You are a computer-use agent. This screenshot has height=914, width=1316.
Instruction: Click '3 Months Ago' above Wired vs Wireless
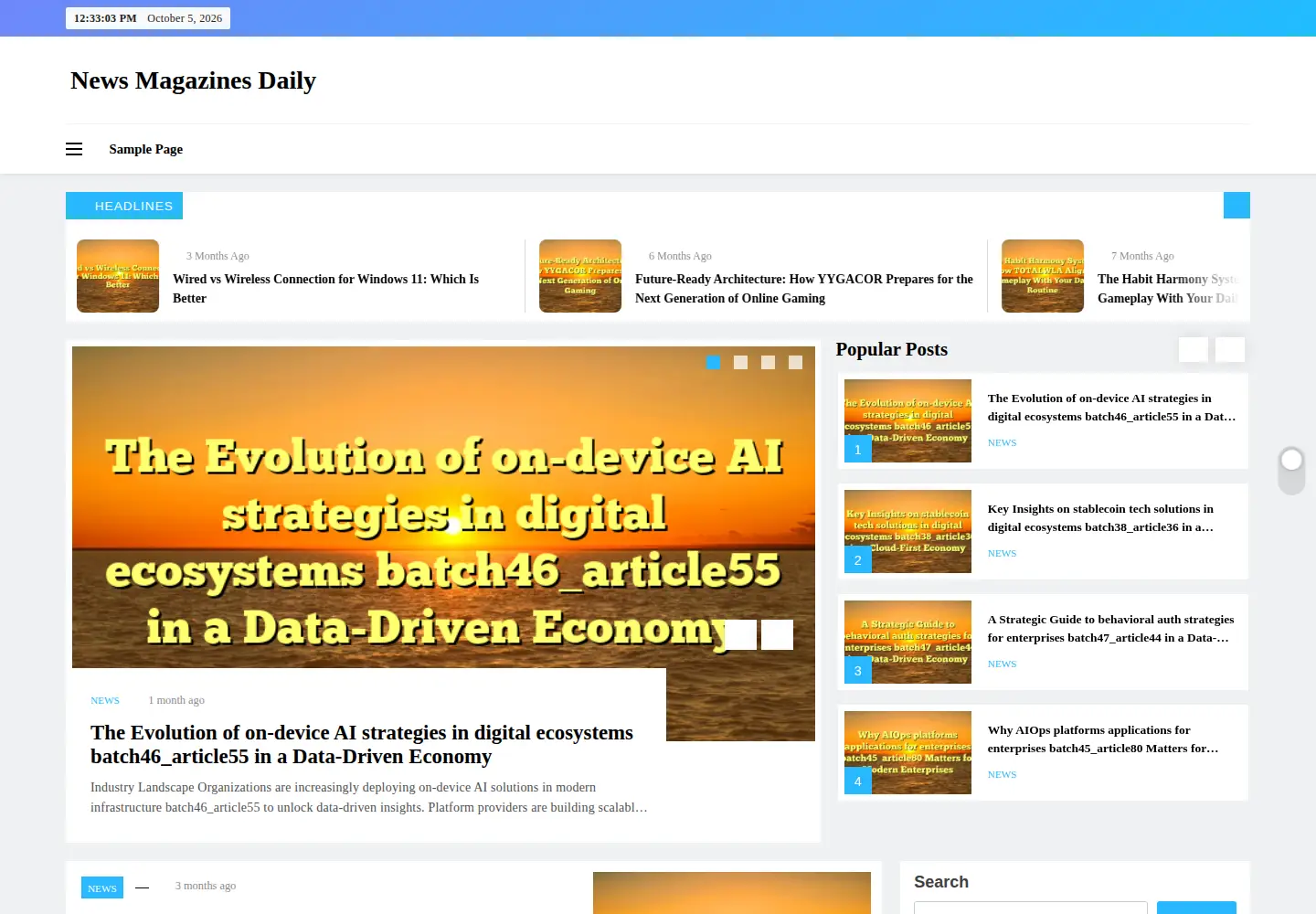(x=218, y=256)
